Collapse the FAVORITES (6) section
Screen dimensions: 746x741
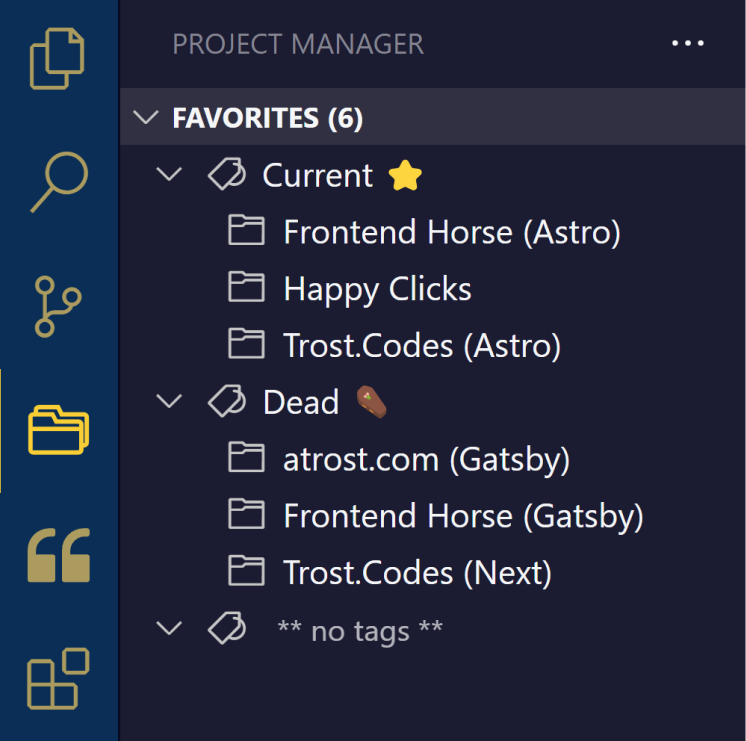(x=146, y=117)
